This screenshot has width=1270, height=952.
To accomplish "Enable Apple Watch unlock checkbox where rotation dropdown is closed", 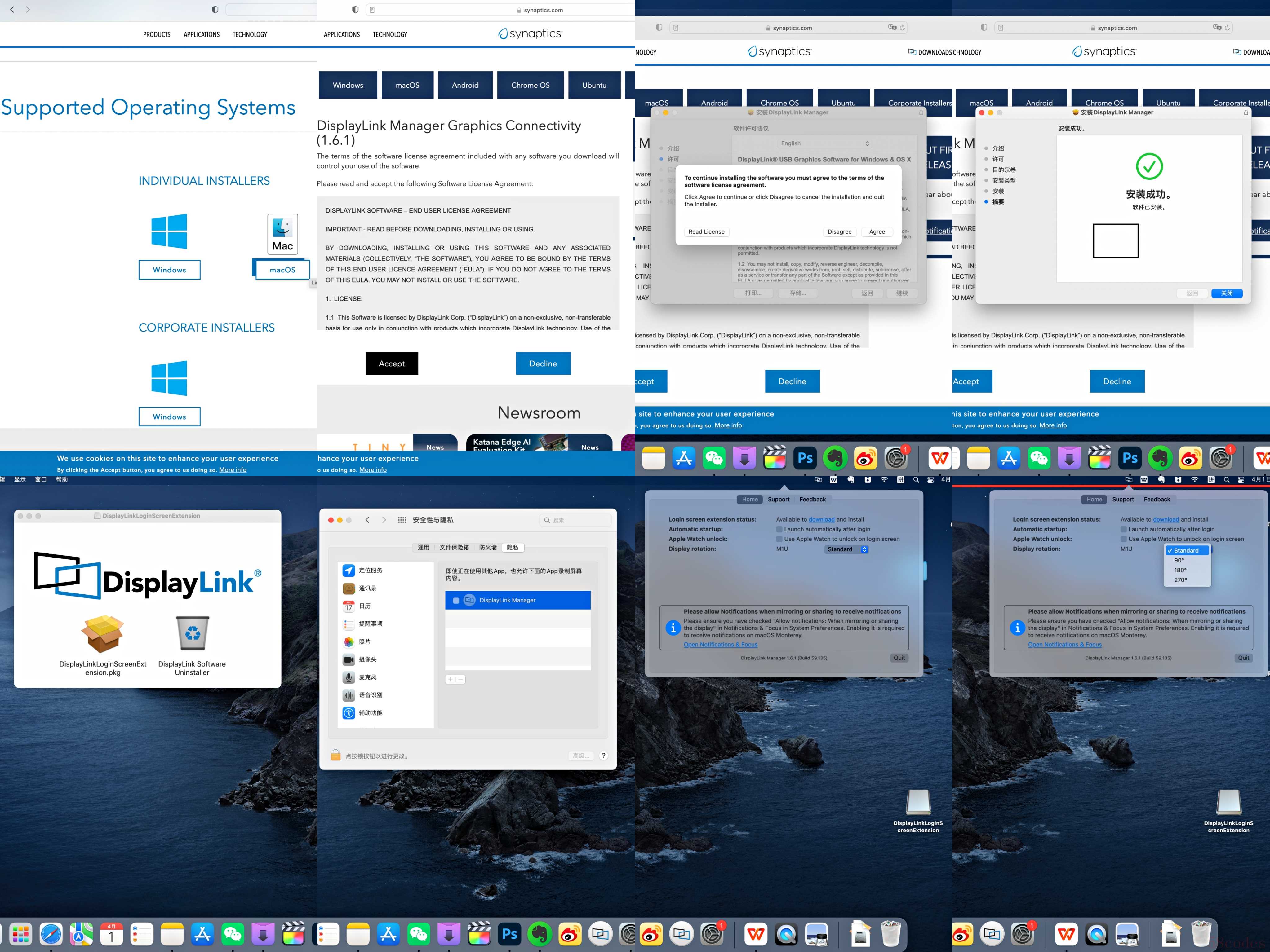I will point(779,539).
